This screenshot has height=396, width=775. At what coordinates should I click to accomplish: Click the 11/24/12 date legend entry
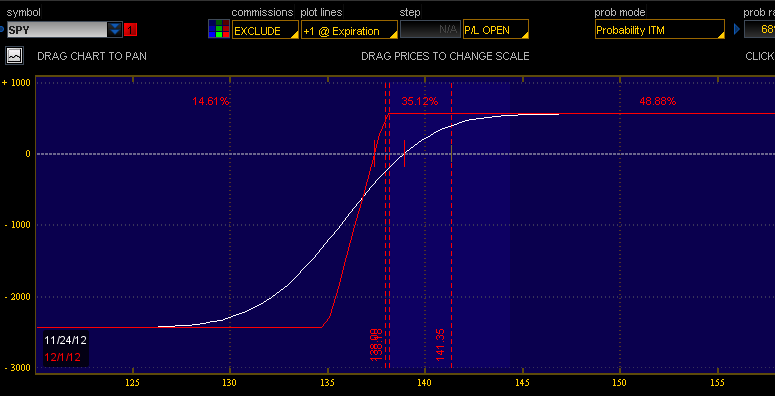pyautogui.click(x=65, y=340)
